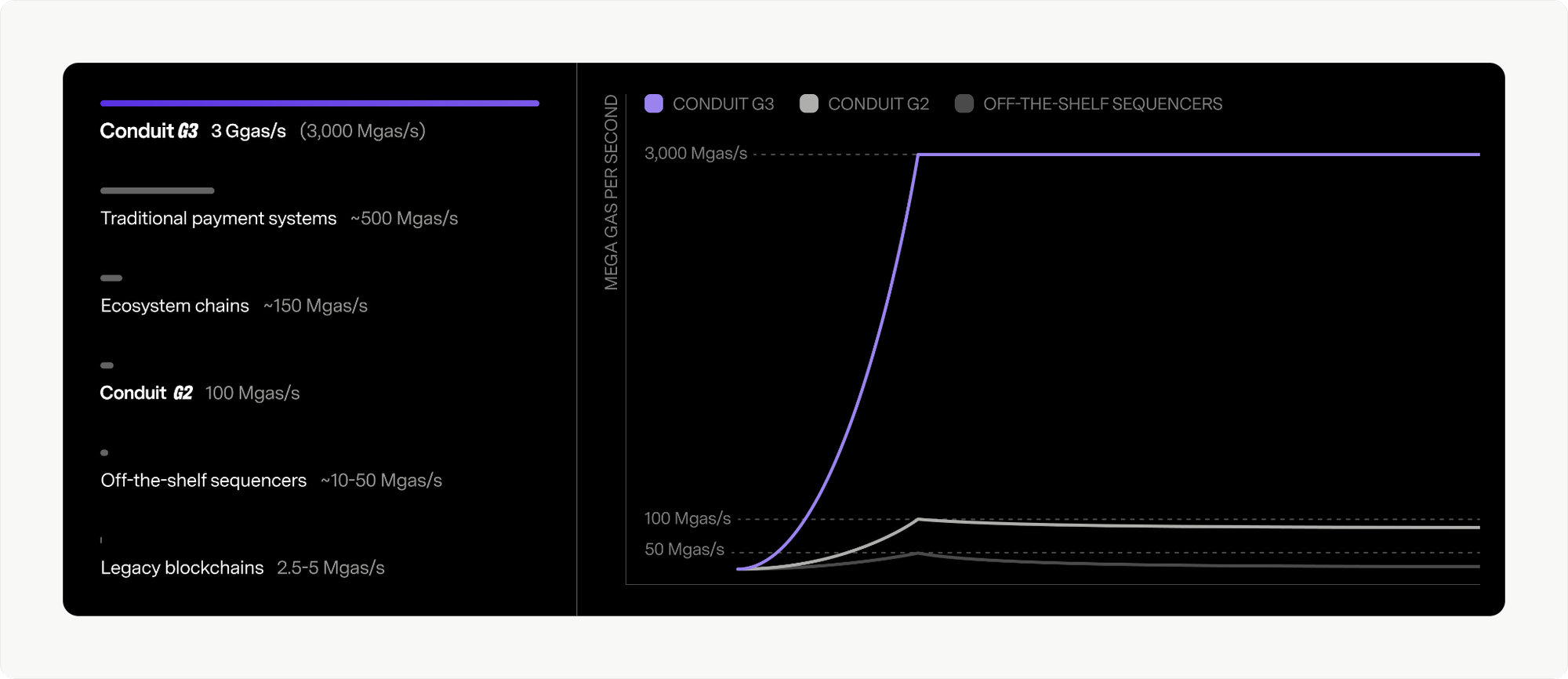Click the purple Conduit G3 progress bar
The image size is (1568, 679).
click(319, 103)
